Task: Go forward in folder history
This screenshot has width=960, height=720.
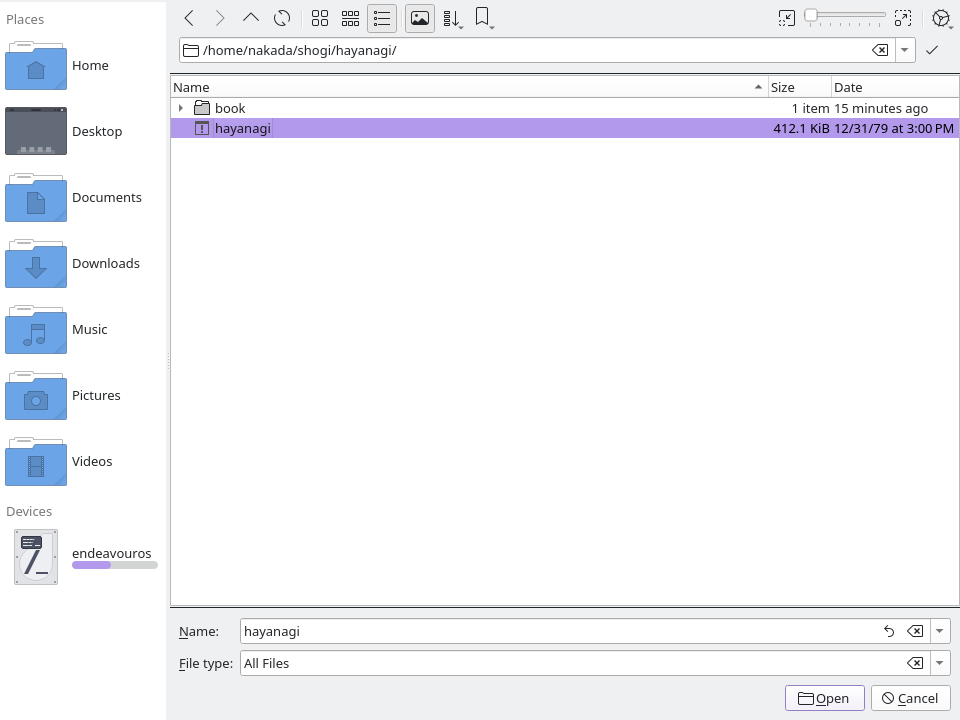Action: click(x=220, y=18)
